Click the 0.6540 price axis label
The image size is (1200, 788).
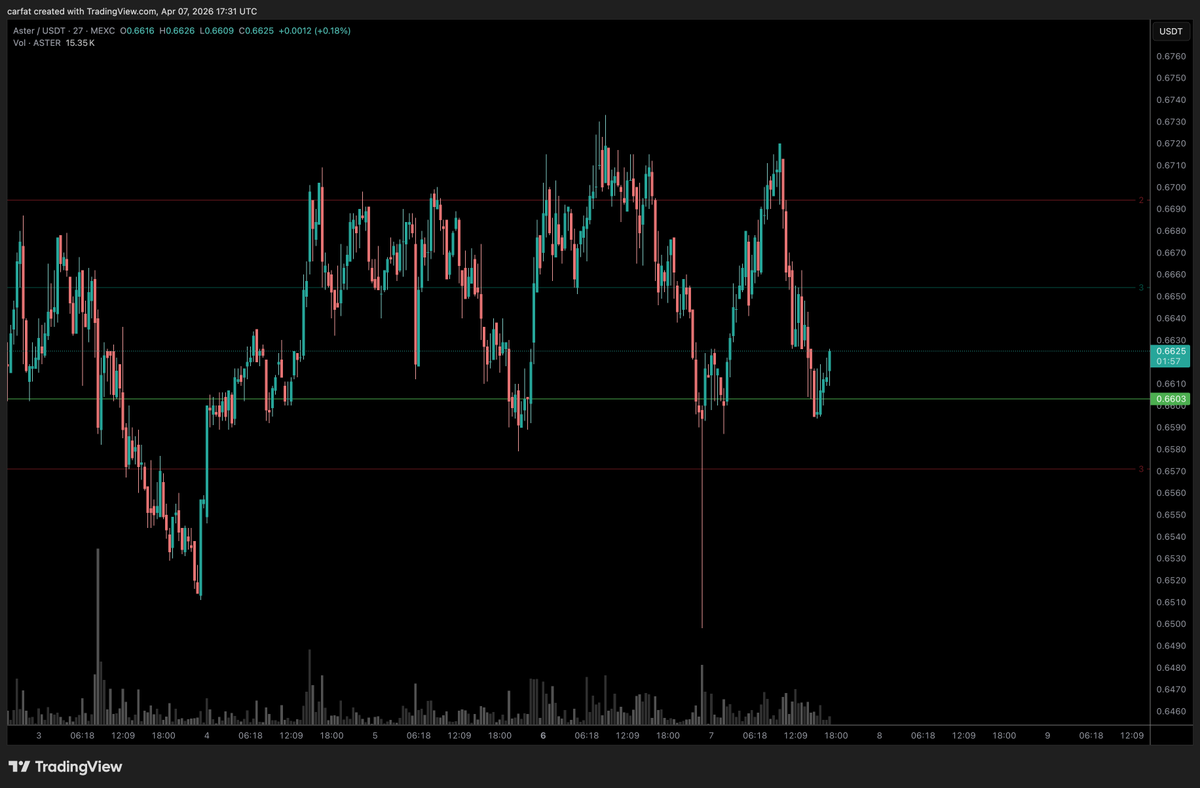(x=1171, y=536)
